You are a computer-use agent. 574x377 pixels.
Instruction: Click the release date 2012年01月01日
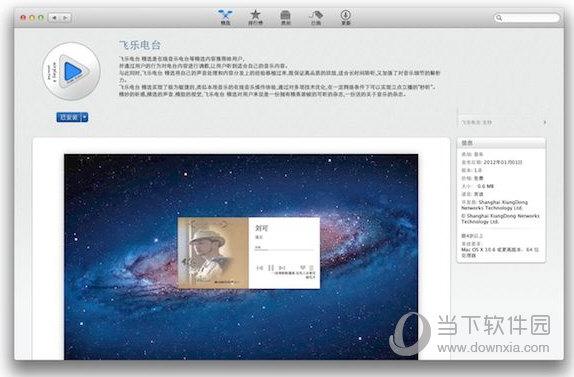(x=503, y=162)
